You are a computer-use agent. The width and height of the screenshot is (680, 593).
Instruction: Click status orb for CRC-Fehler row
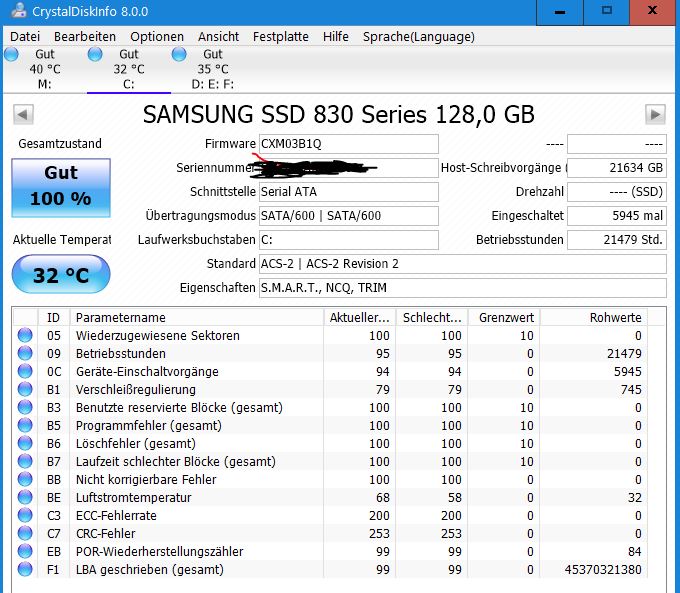(x=25, y=533)
